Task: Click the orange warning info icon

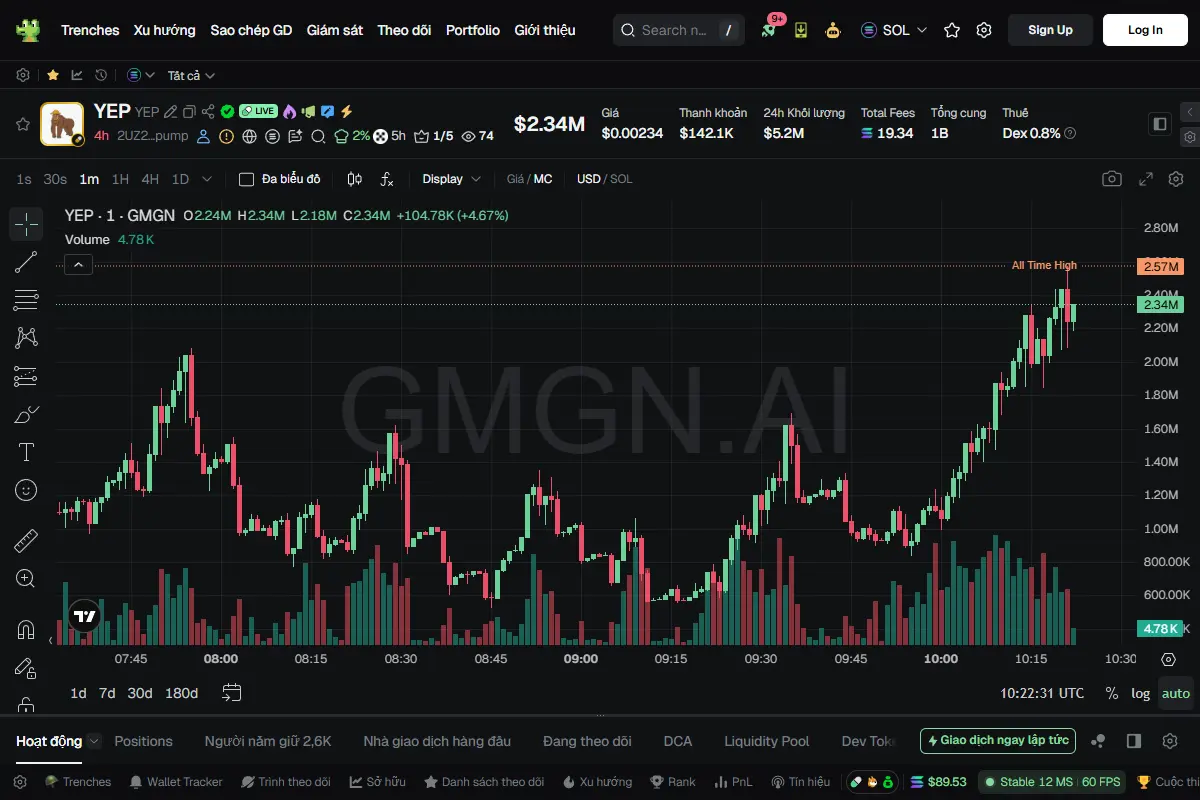Action: pos(227,136)
